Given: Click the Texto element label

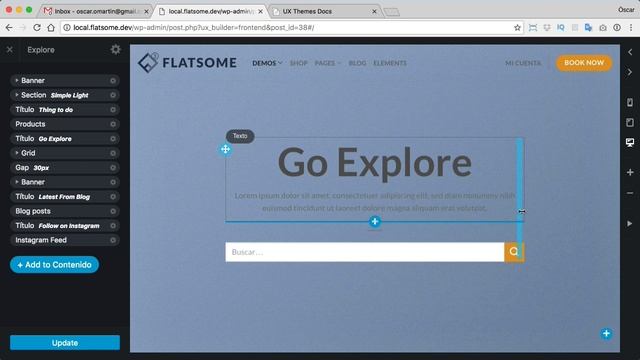Looking at the screenshot, I should [x=240, y=136].
